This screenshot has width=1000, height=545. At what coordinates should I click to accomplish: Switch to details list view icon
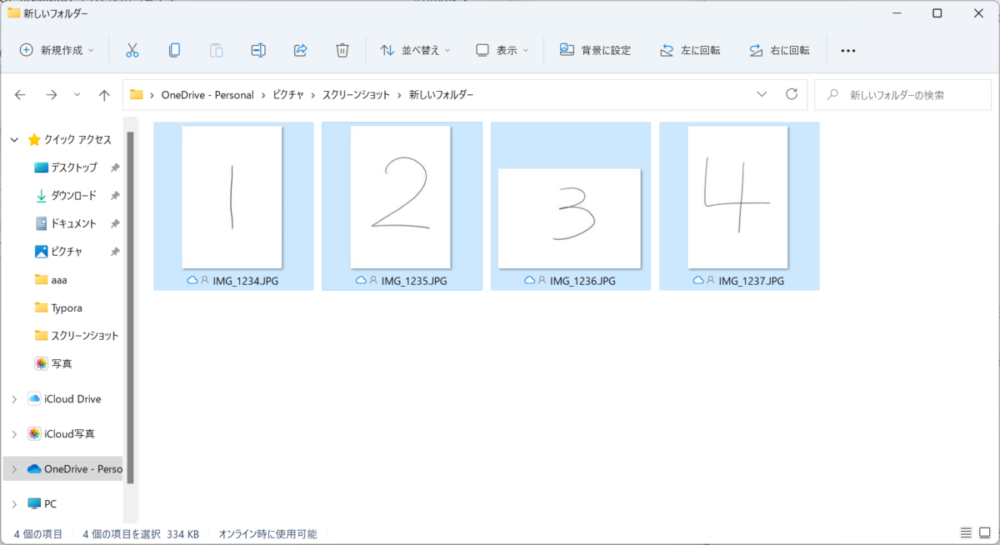pyautogui.click(x=966, y=533)
